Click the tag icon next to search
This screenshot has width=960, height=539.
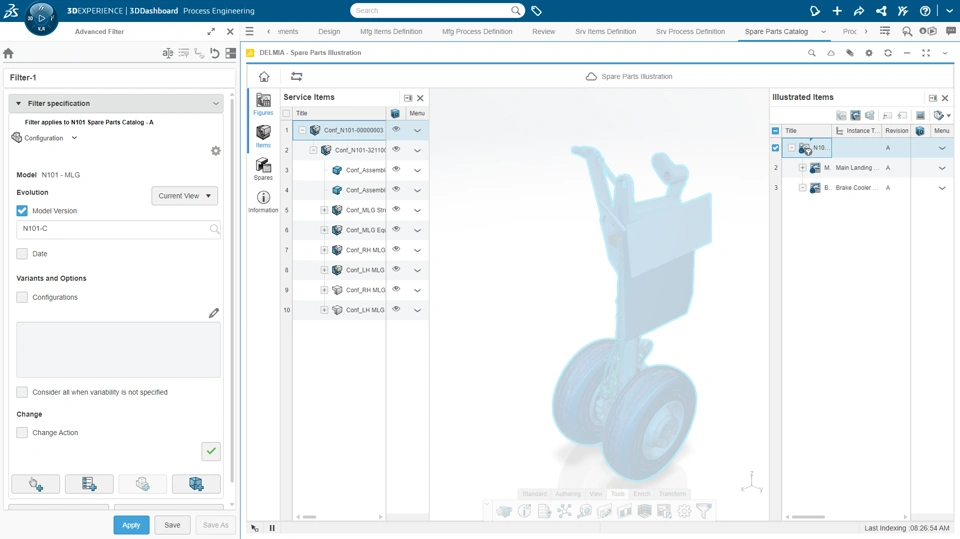pos(536,11)
